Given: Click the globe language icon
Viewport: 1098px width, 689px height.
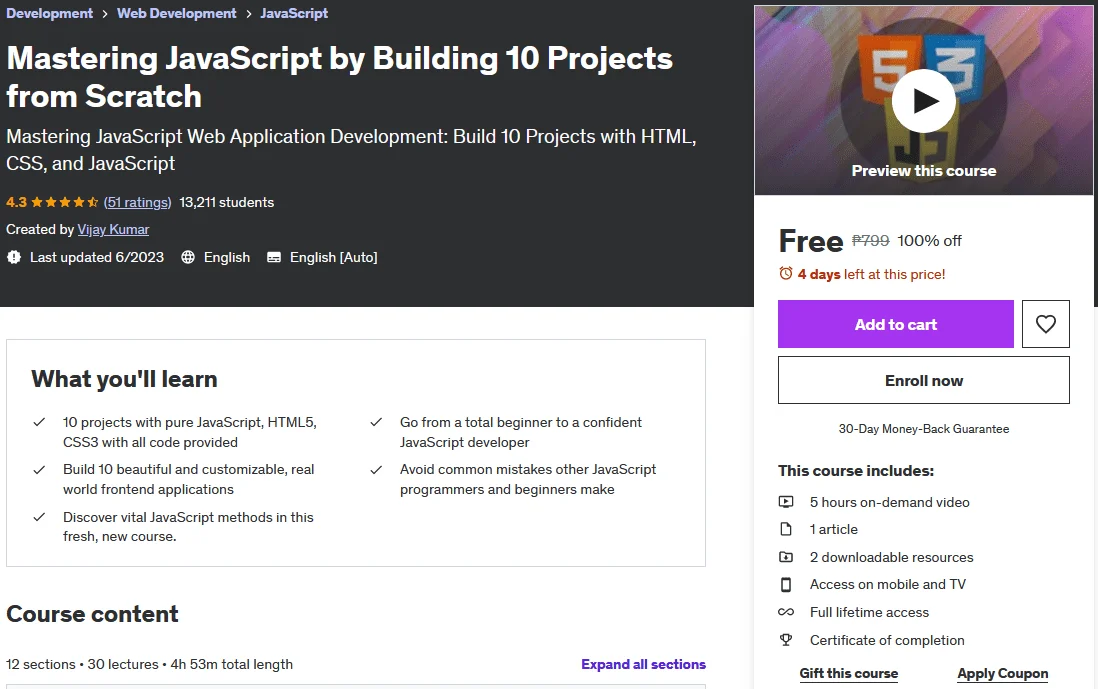Looking at the screenshot, I should click(x=188, y=258).
